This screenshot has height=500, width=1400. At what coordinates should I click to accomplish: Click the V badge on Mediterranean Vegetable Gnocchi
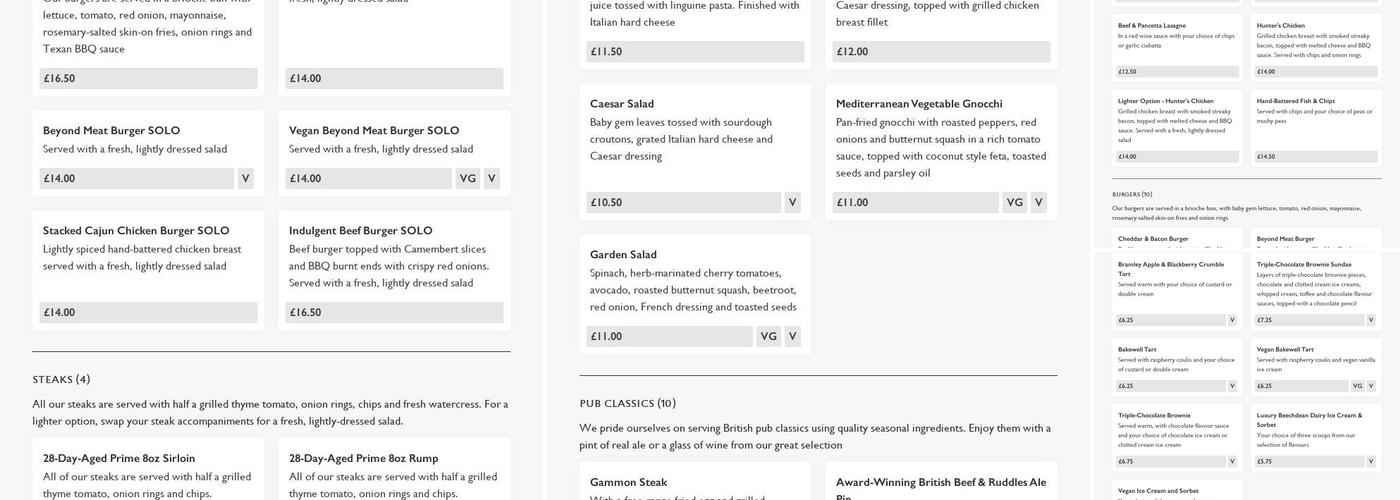pos(1039,203)
